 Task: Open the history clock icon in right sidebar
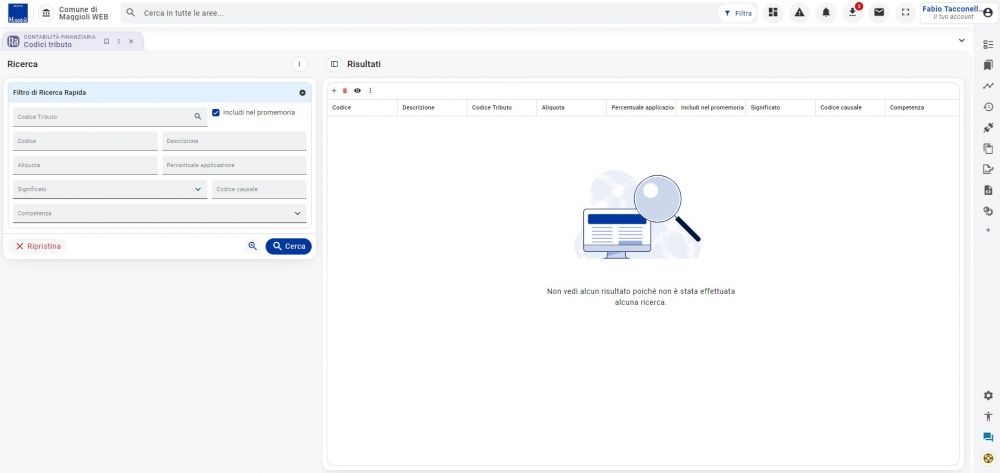coord(988,107)
